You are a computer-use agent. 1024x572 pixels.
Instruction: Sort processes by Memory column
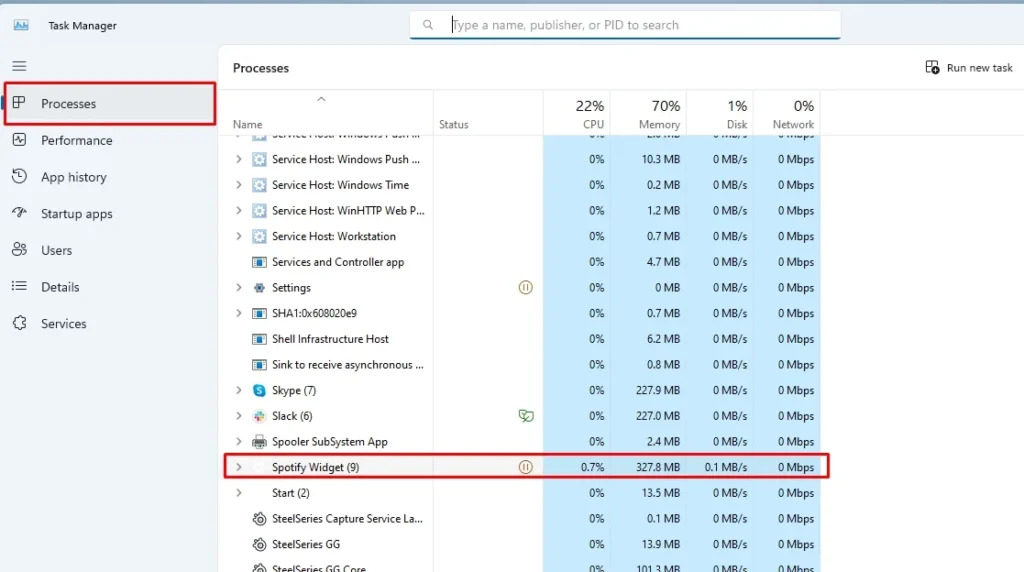[x=648, y=114]
